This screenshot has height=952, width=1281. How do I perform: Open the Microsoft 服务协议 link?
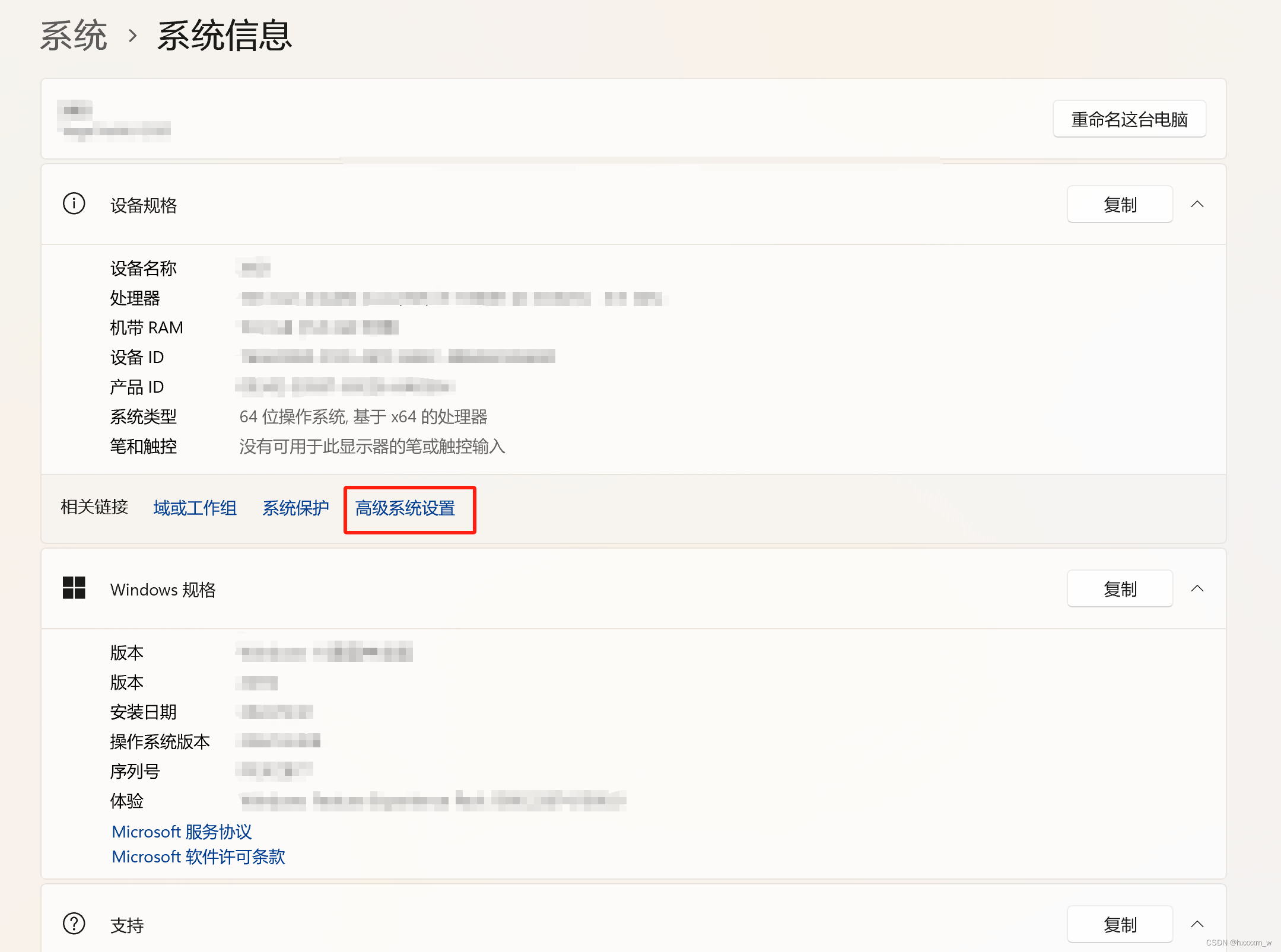[x=182, y=832]
